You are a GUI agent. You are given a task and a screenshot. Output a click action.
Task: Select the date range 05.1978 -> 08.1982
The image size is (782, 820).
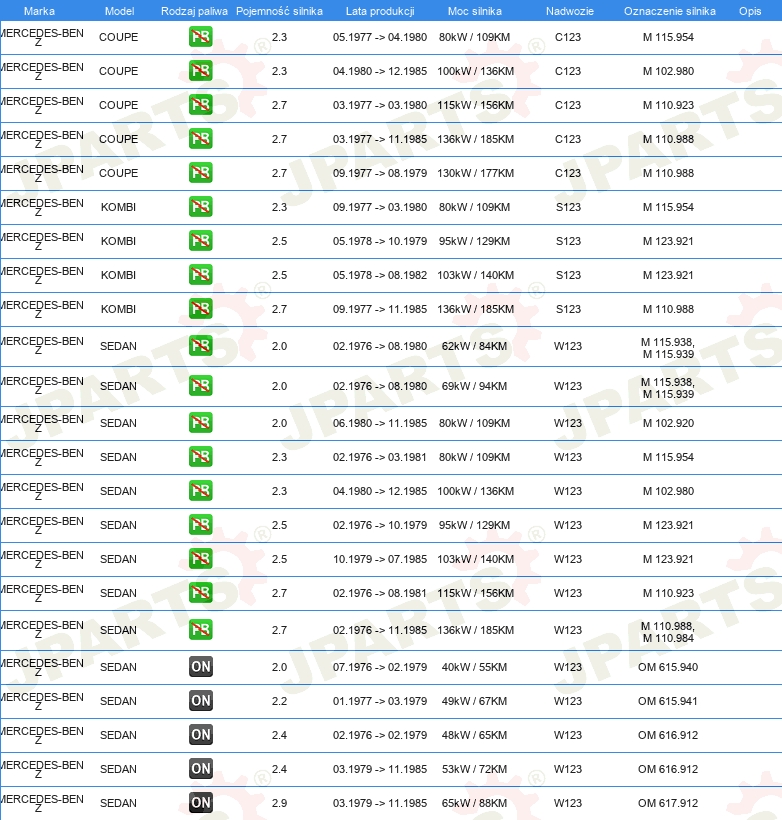click(380, 275)
